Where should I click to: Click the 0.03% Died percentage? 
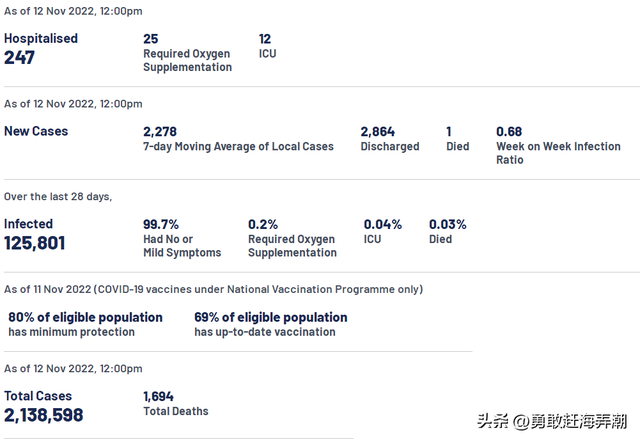447,224
